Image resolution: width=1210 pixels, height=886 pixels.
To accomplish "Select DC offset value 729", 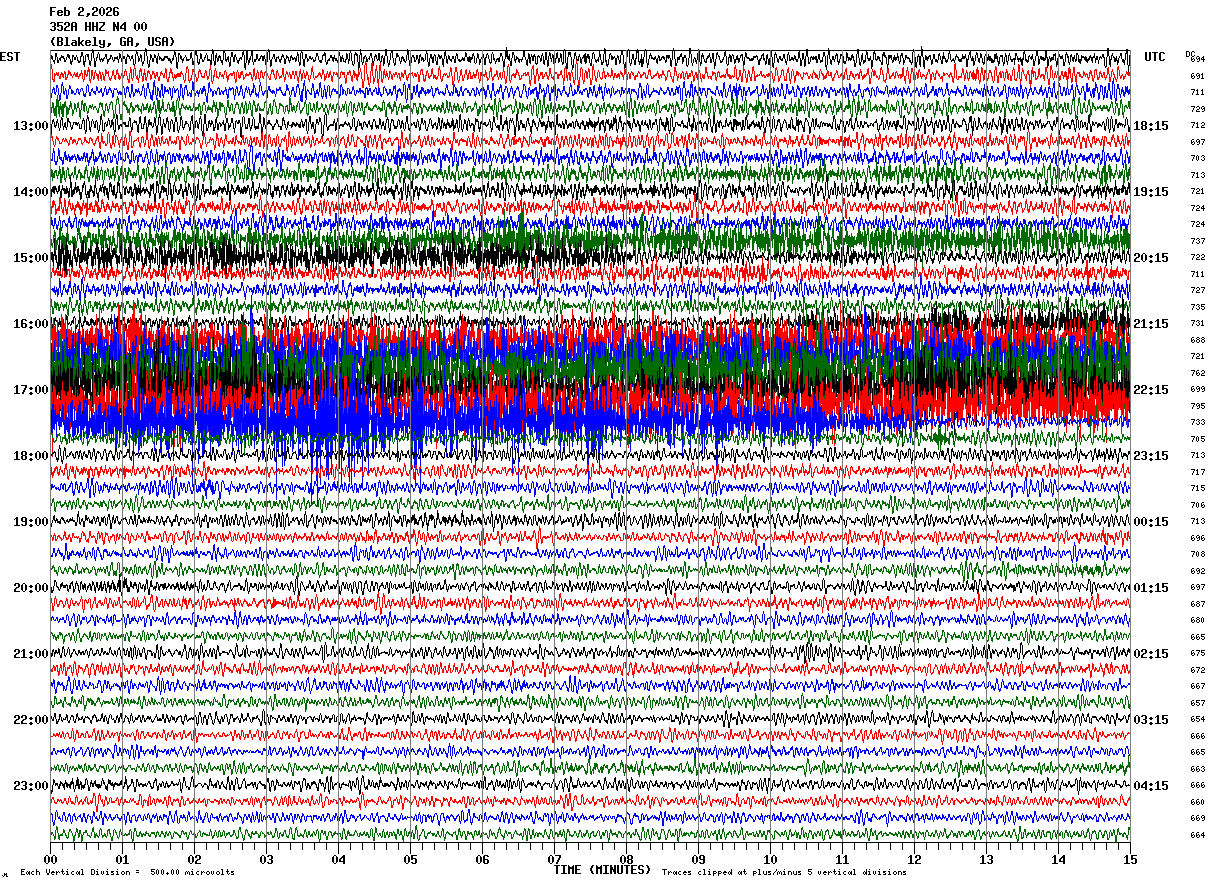I will [x=1197, y=109].
